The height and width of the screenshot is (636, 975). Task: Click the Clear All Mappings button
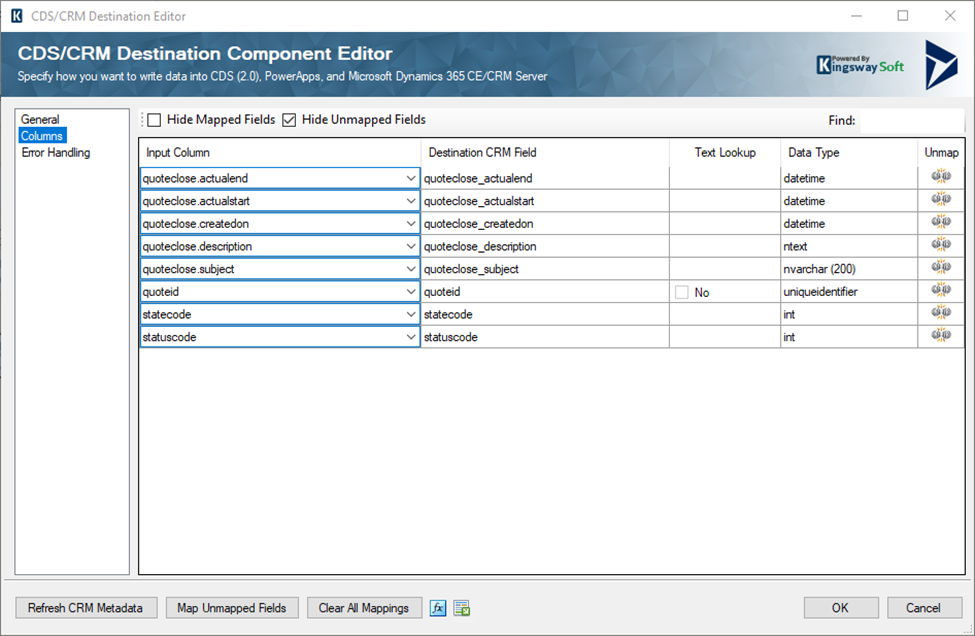(364, 608)
